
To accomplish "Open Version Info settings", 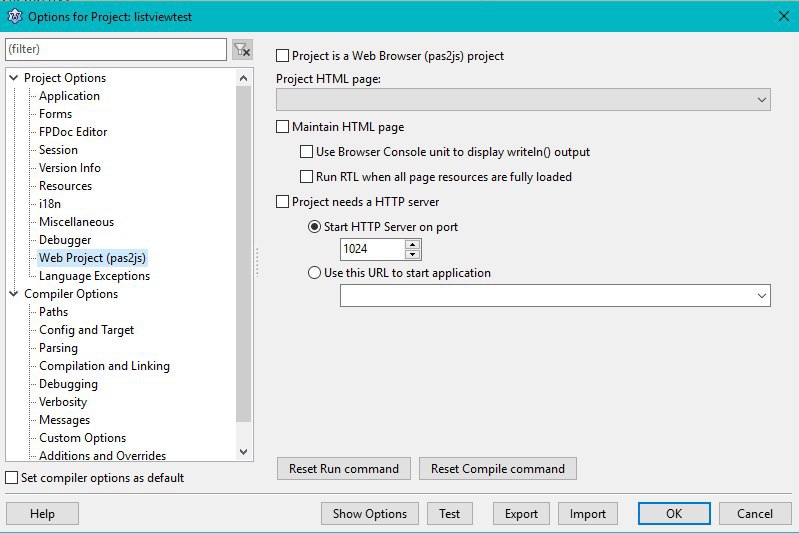I will (x=70, y=168).
